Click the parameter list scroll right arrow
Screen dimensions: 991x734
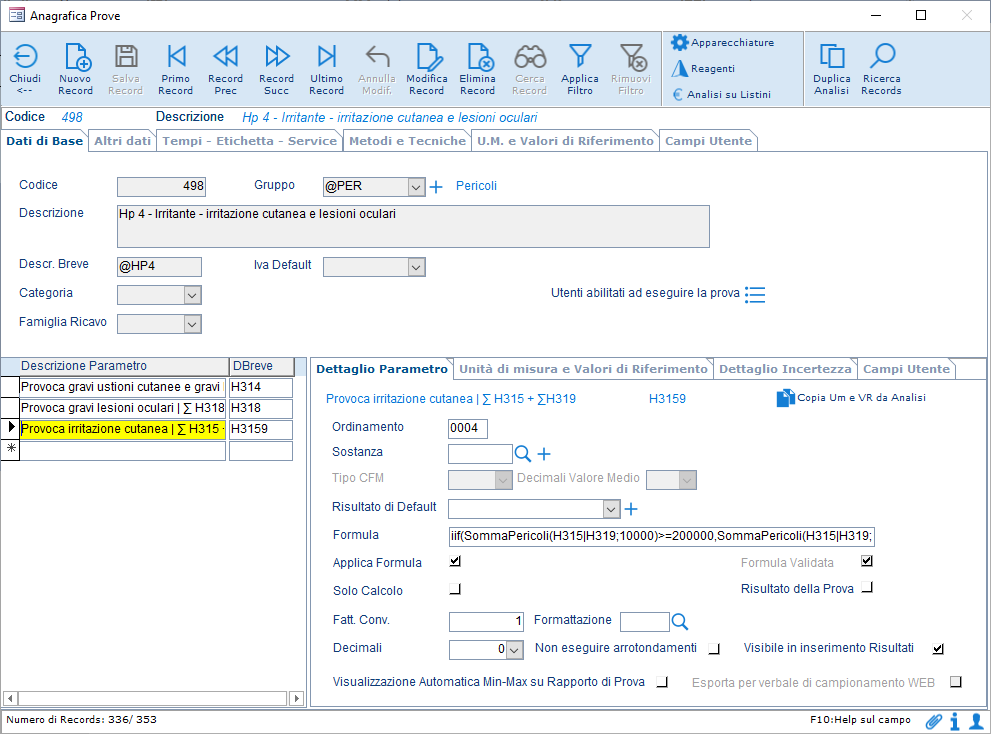click(x=296, y=699)
